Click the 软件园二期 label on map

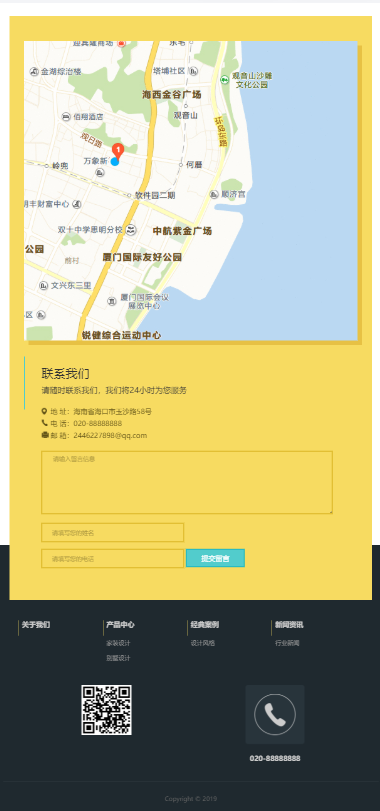point(155,196)
